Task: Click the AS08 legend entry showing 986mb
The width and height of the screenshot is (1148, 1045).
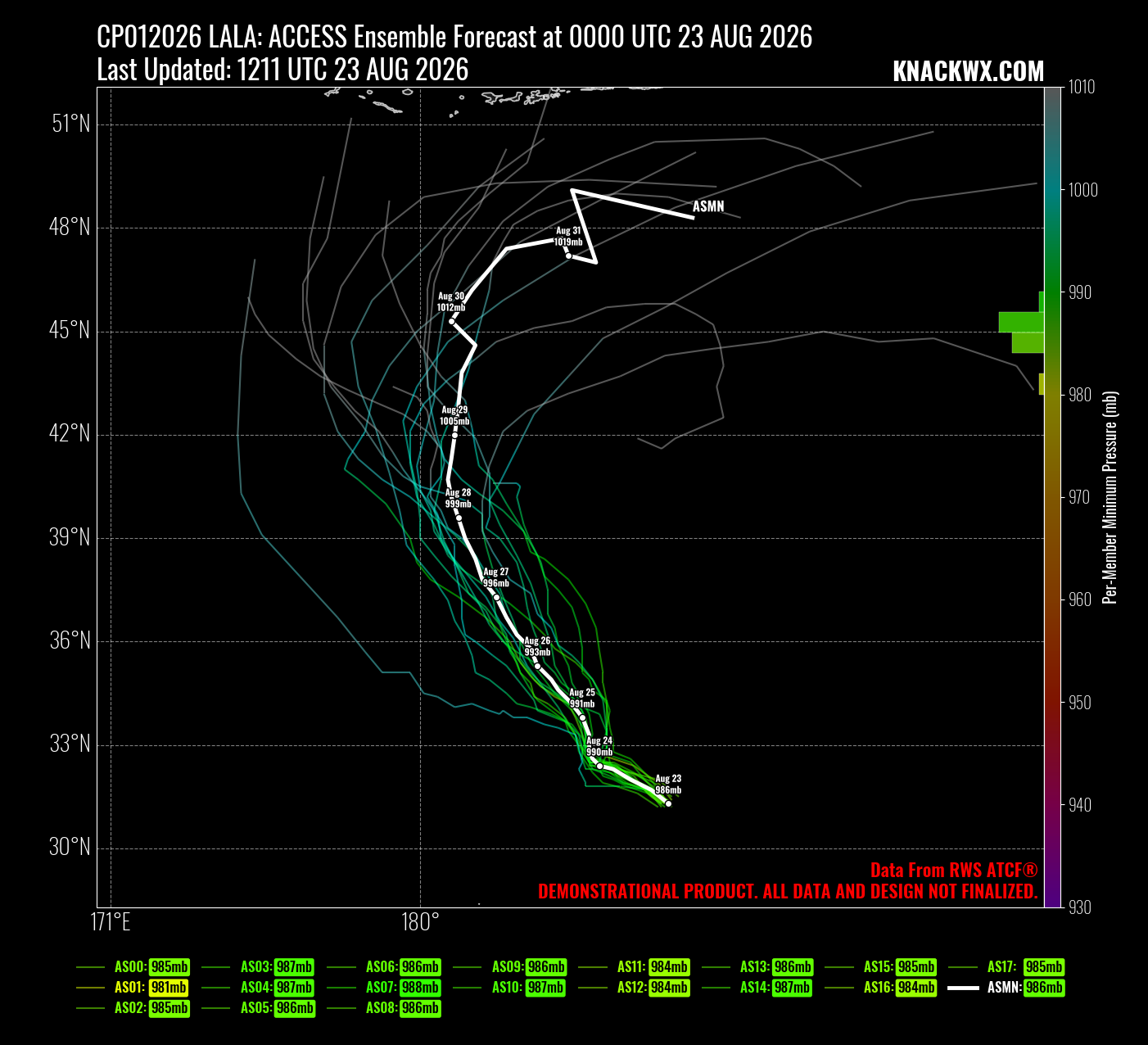Action: [x=384, y=1008]
